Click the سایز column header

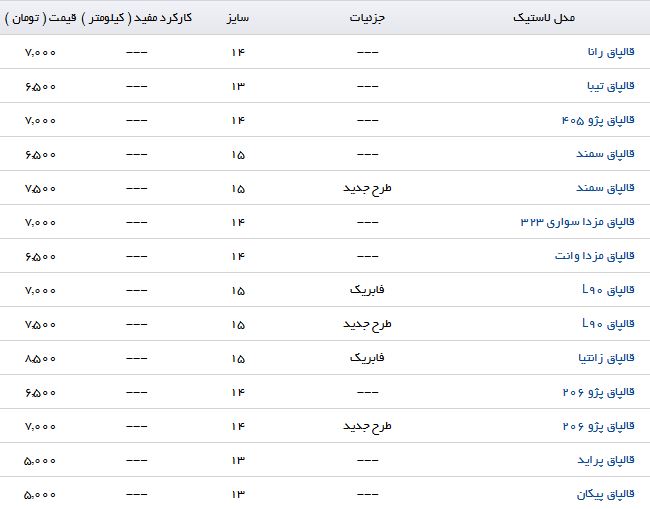238,18
